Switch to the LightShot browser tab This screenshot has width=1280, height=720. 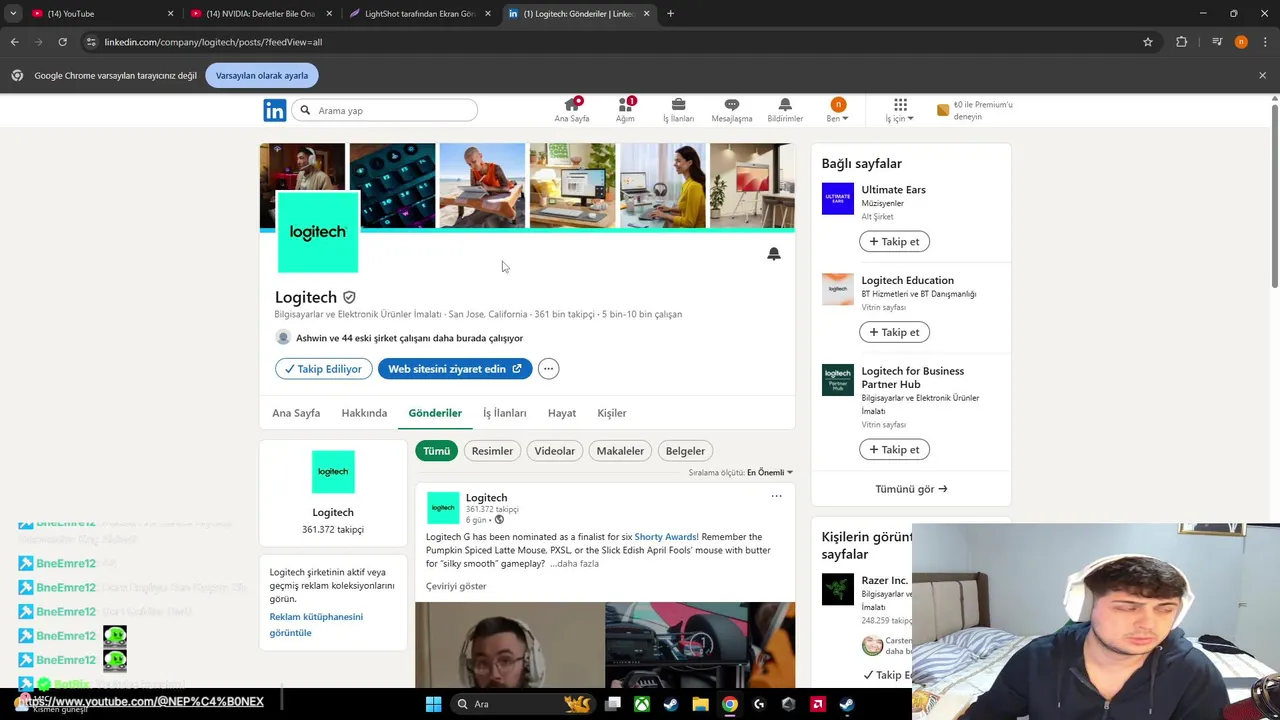[x=419, y=13]
